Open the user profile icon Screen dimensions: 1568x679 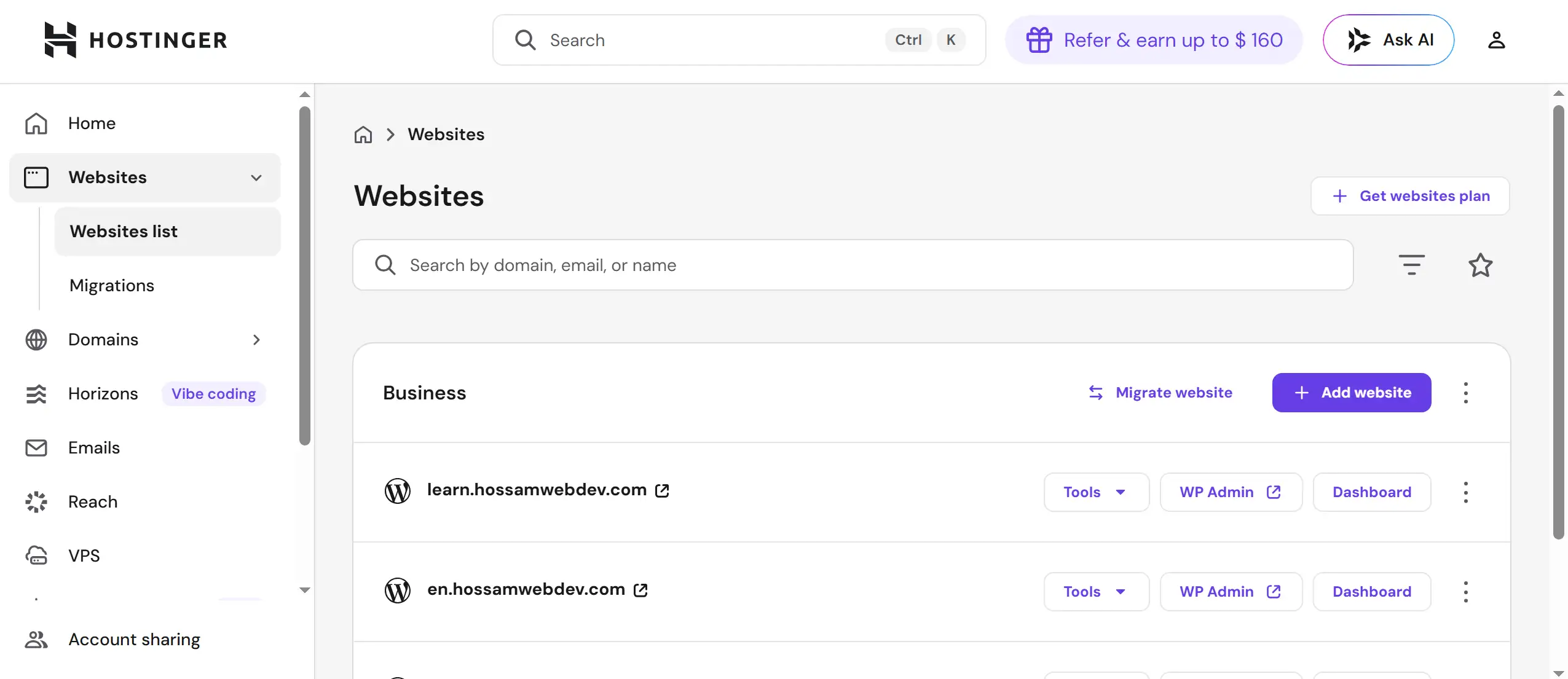point(1496,40)
